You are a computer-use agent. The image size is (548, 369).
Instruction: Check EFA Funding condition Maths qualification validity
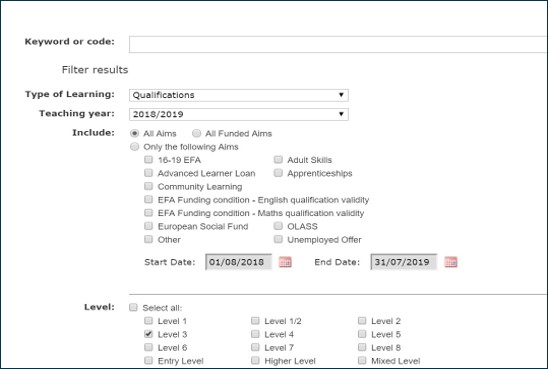coord(149,213)
